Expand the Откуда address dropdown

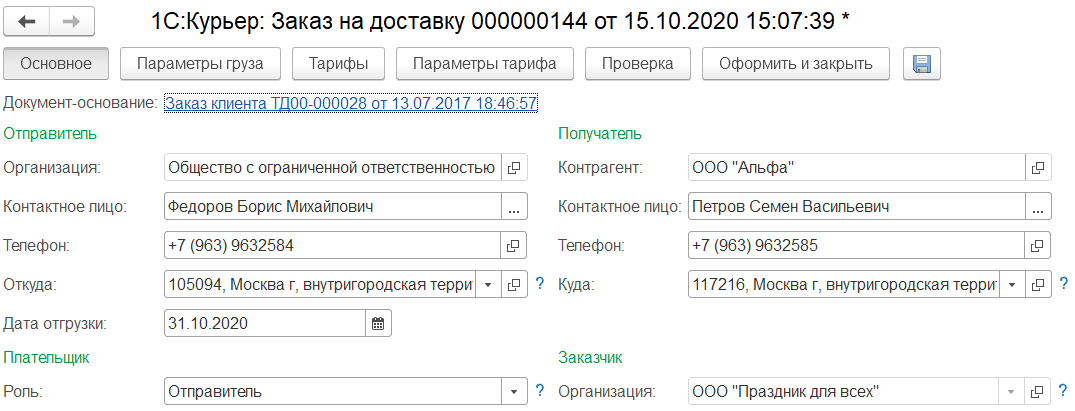(487, 285)
